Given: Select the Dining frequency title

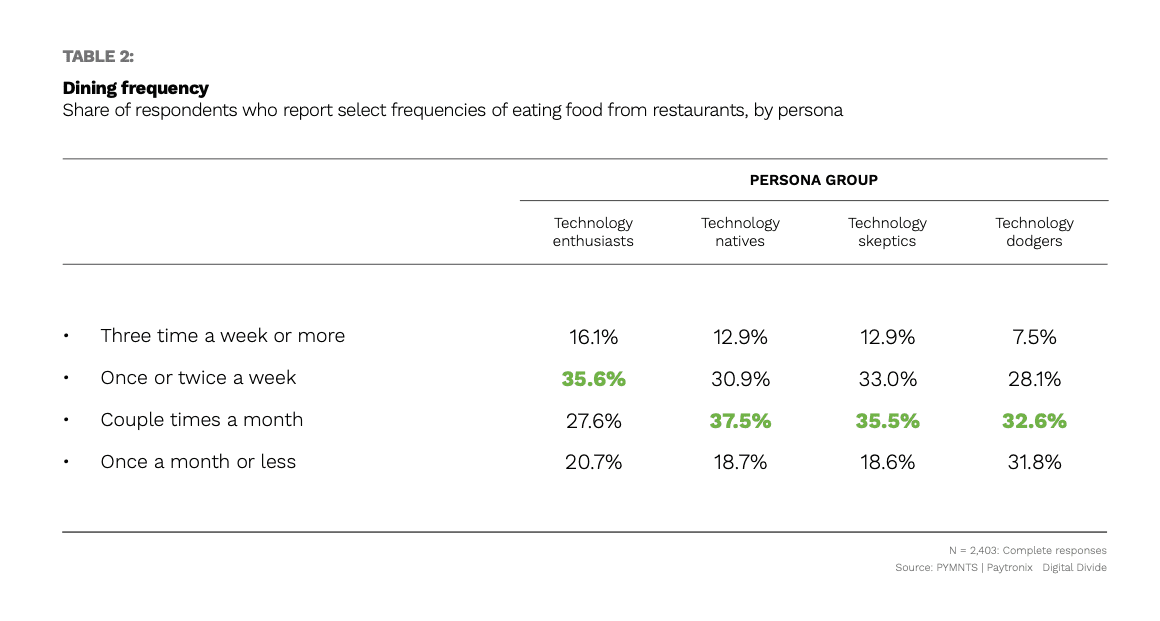Looking at the screenshot, I should [x=136, y=88].
